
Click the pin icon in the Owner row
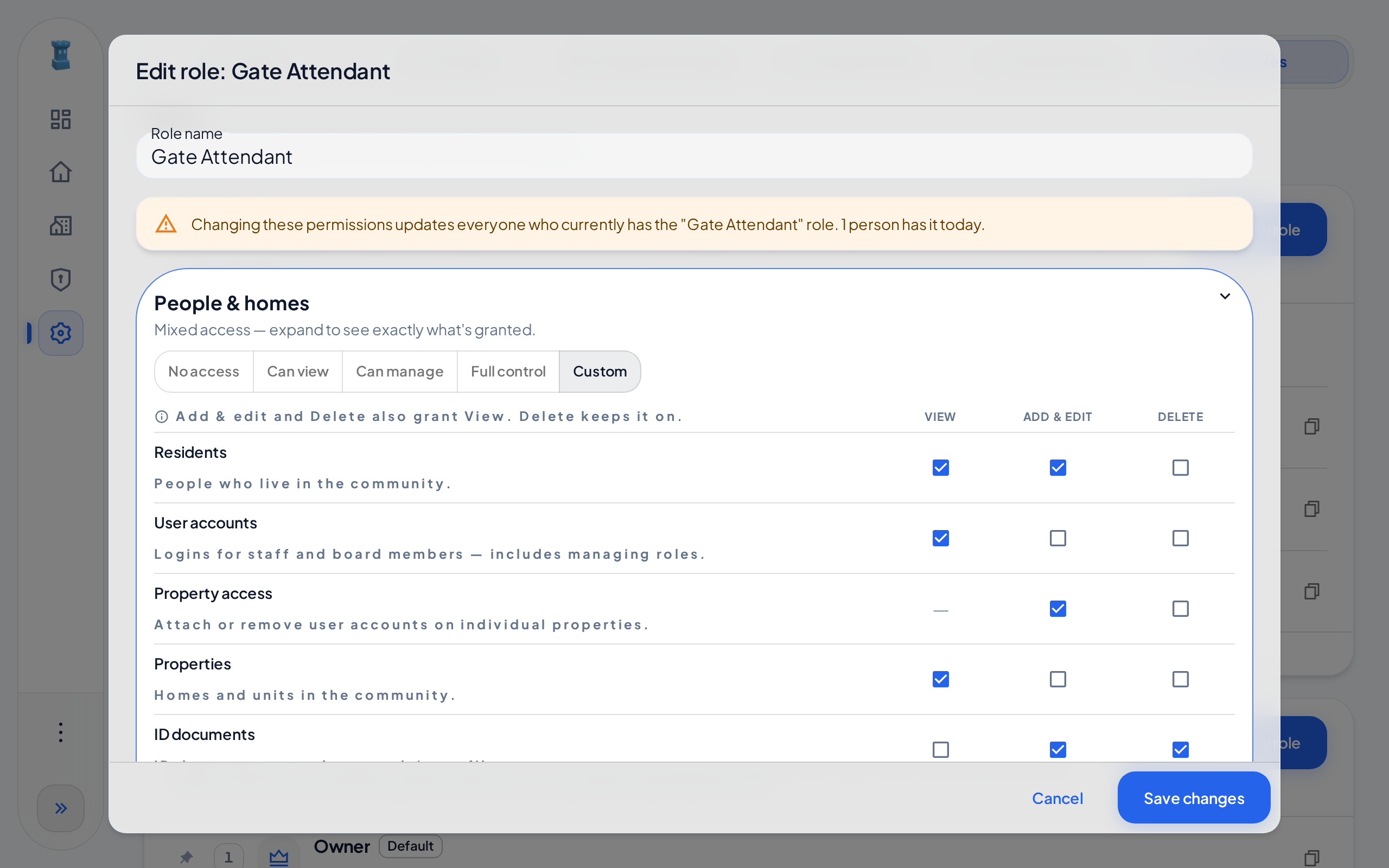pos(186,857)
